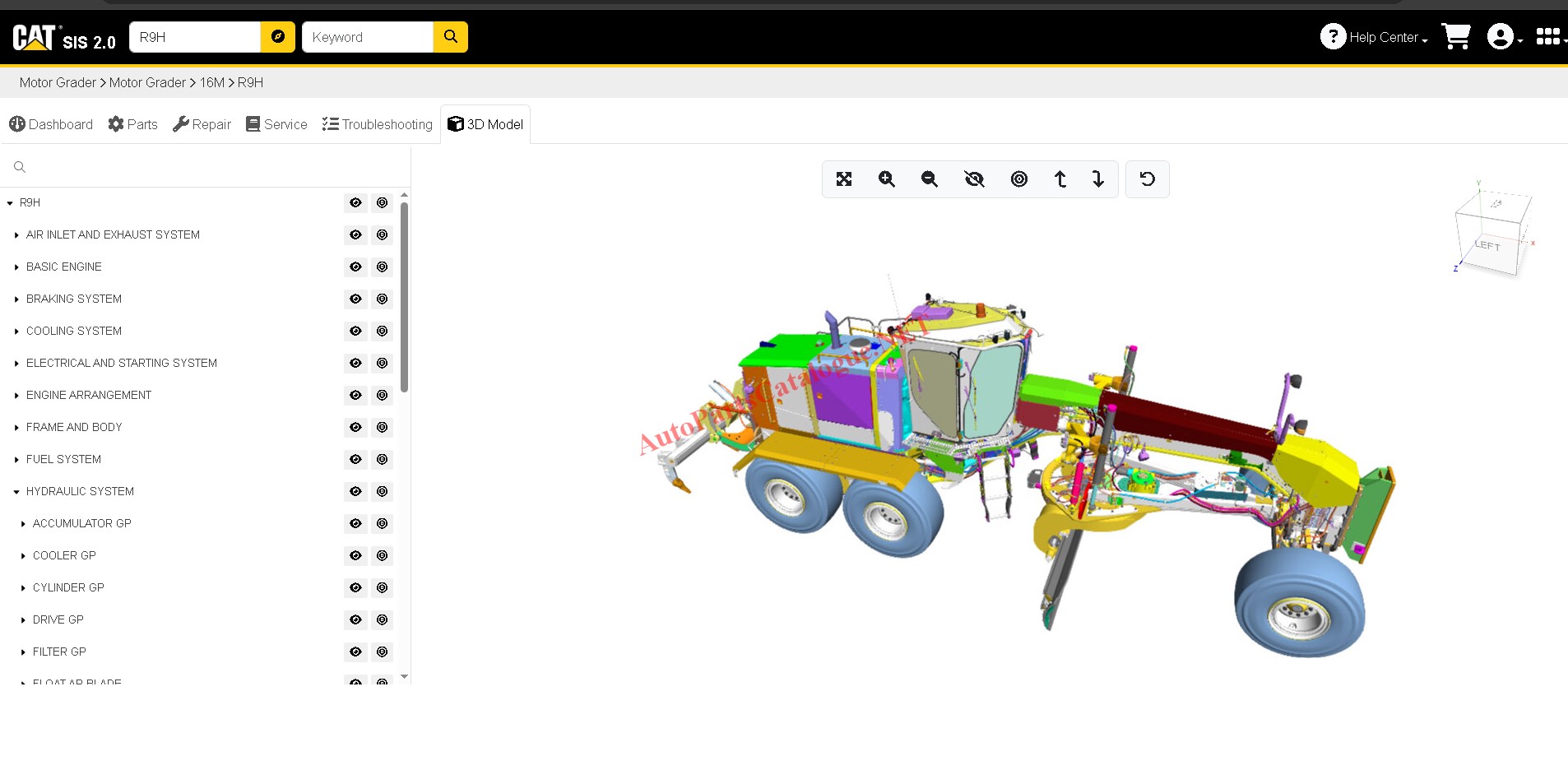
Task: Isolate Cooling System in the model
Action: tap(383, 331)
